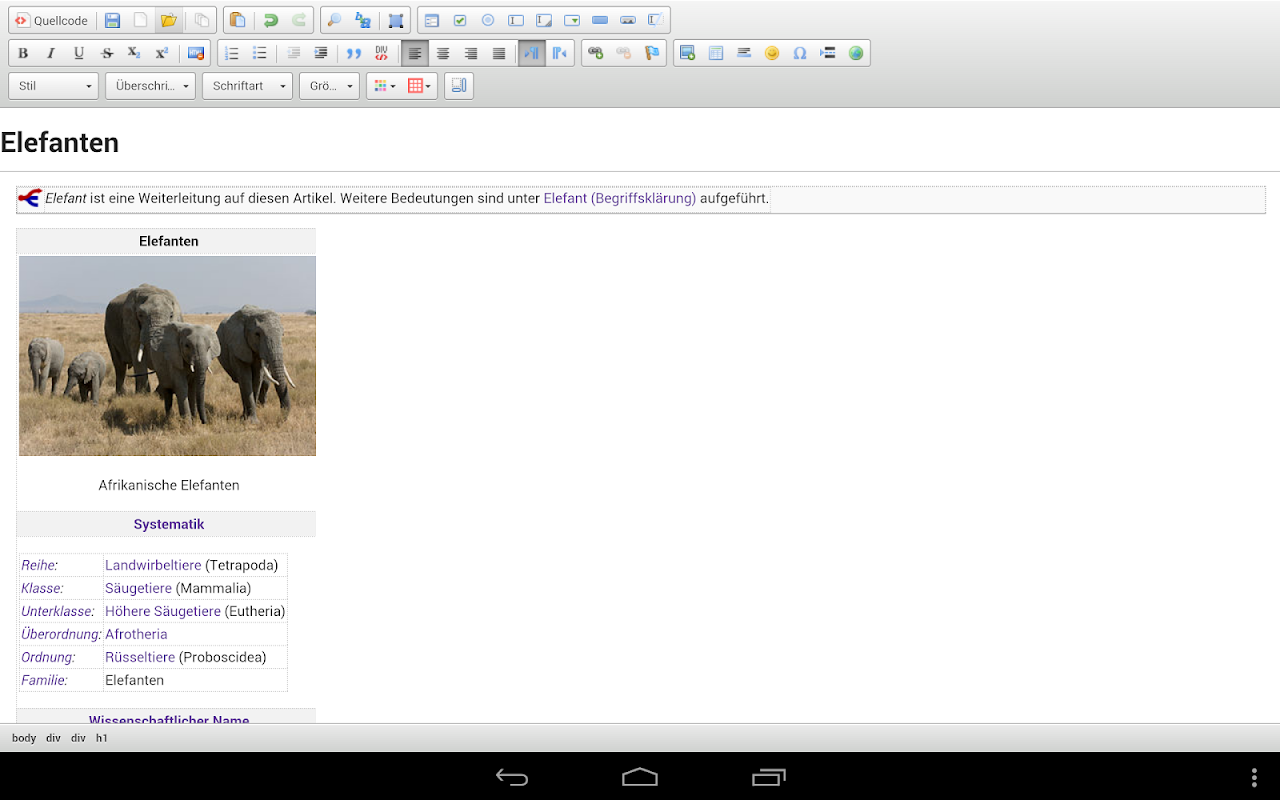
Task: Toggle italic text formatting
Action: click(51, 53)
